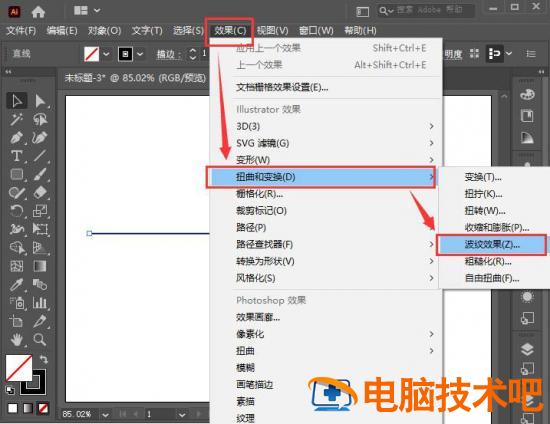Select the Line Segment tool

[40, 156]
